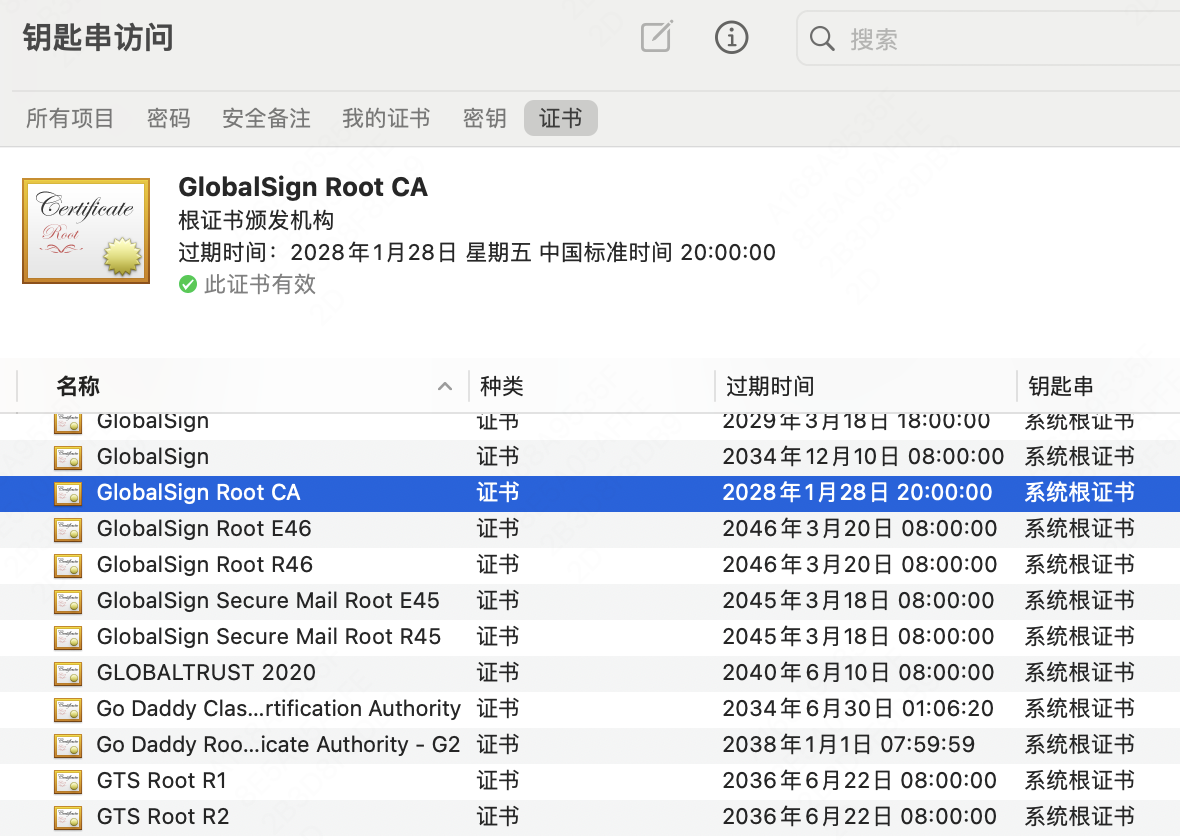
Task: Click 证书 type in GLOBALTRUST 2020 row
Action: (x=497, y=673)
